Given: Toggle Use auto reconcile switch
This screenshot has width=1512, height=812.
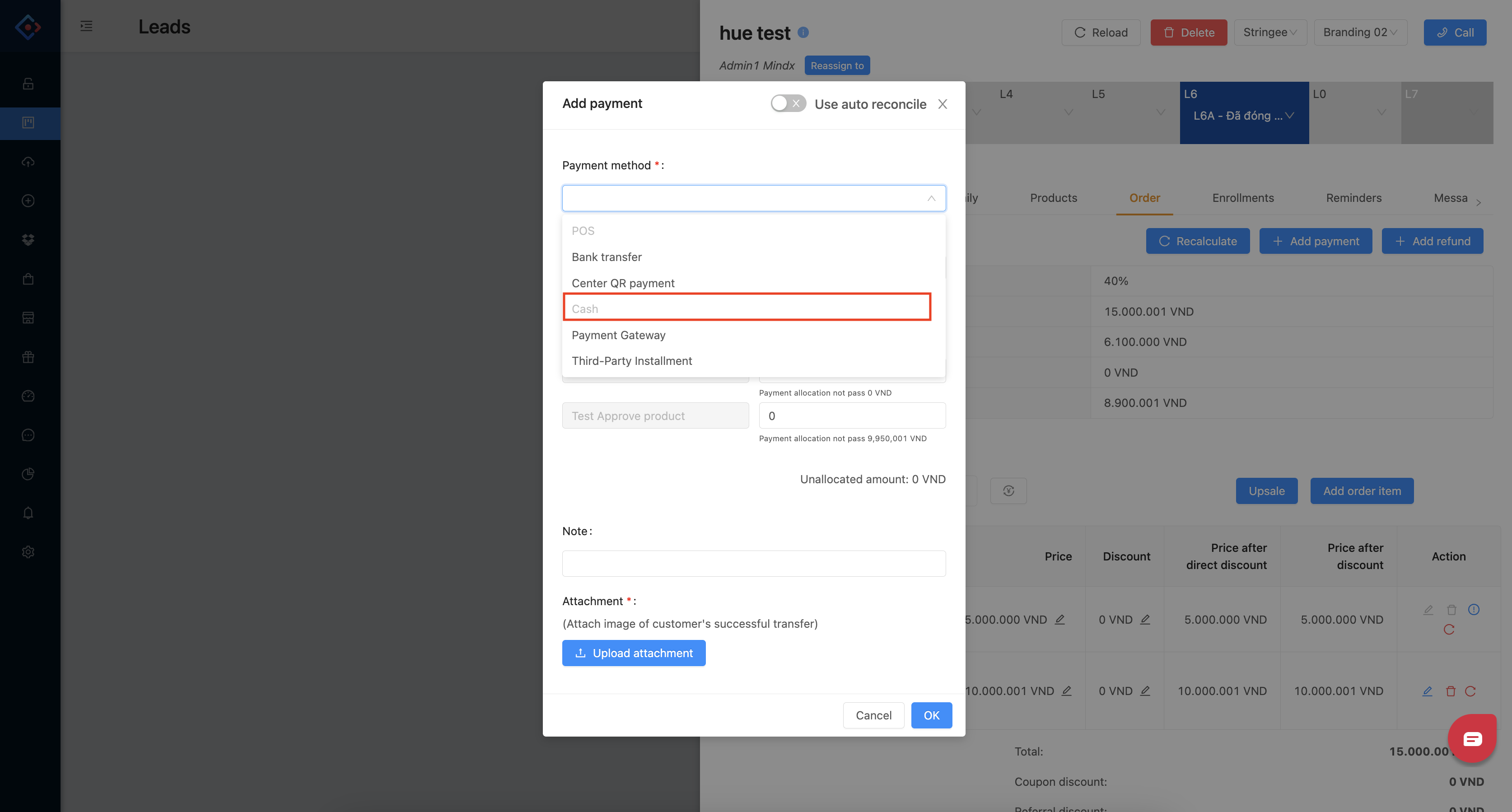Looking at the screenshot, I should pos(788,104).
